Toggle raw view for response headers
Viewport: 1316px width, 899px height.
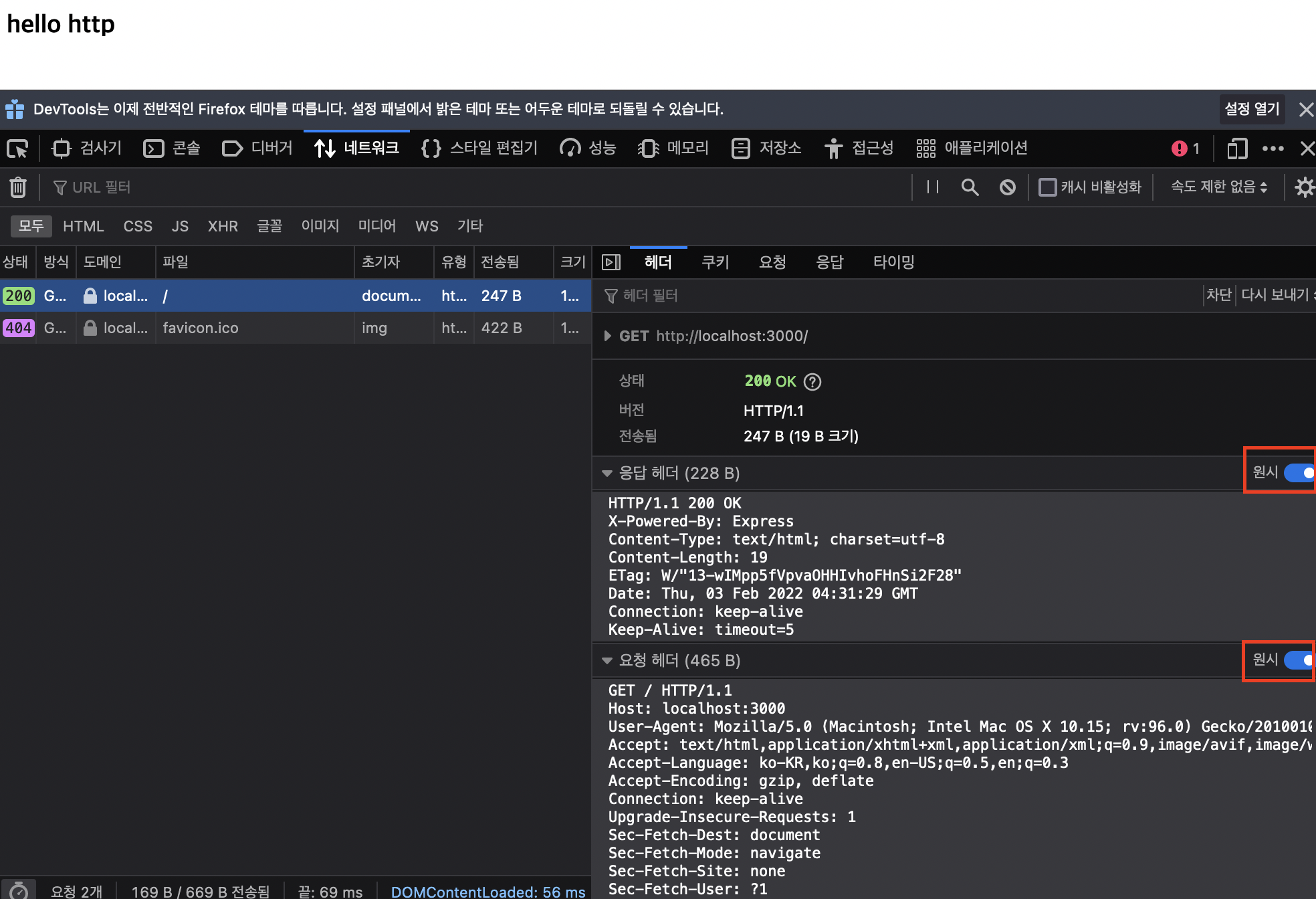tap(1299, 473)
